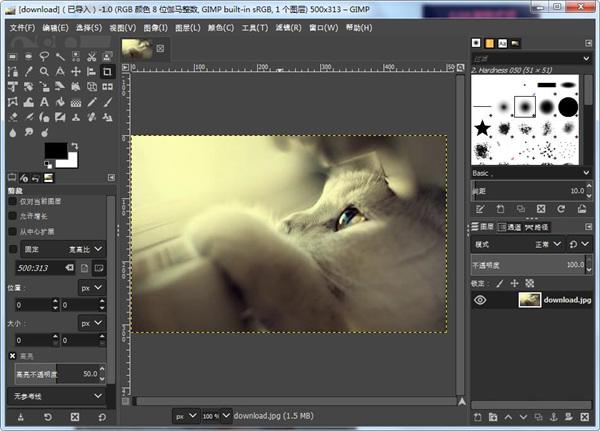600x431 pixels.
Task: Disable the highlight checkbox
Action: pyautogui.click(x=12, y=356)
